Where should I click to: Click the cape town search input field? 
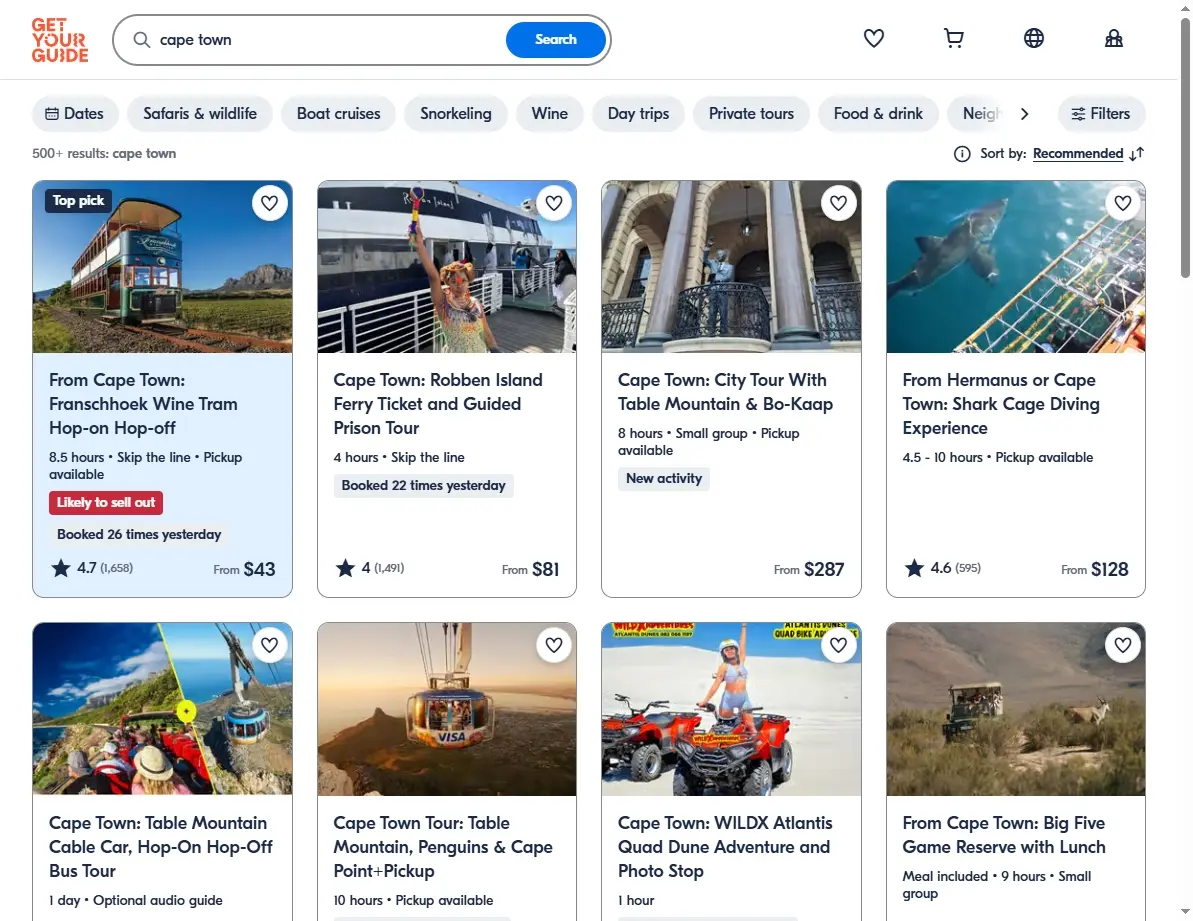(x=327, y=40)
